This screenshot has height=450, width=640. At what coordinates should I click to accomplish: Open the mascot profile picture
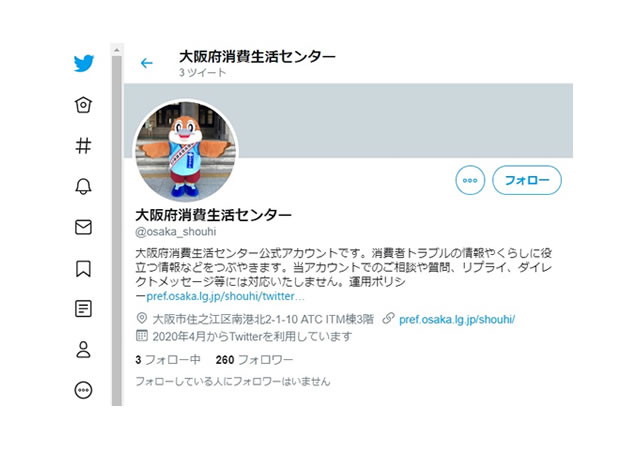tap(186, 151)
